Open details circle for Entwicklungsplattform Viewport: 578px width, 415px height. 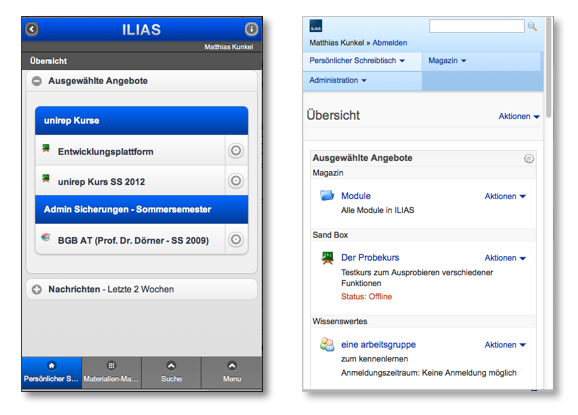236,150
